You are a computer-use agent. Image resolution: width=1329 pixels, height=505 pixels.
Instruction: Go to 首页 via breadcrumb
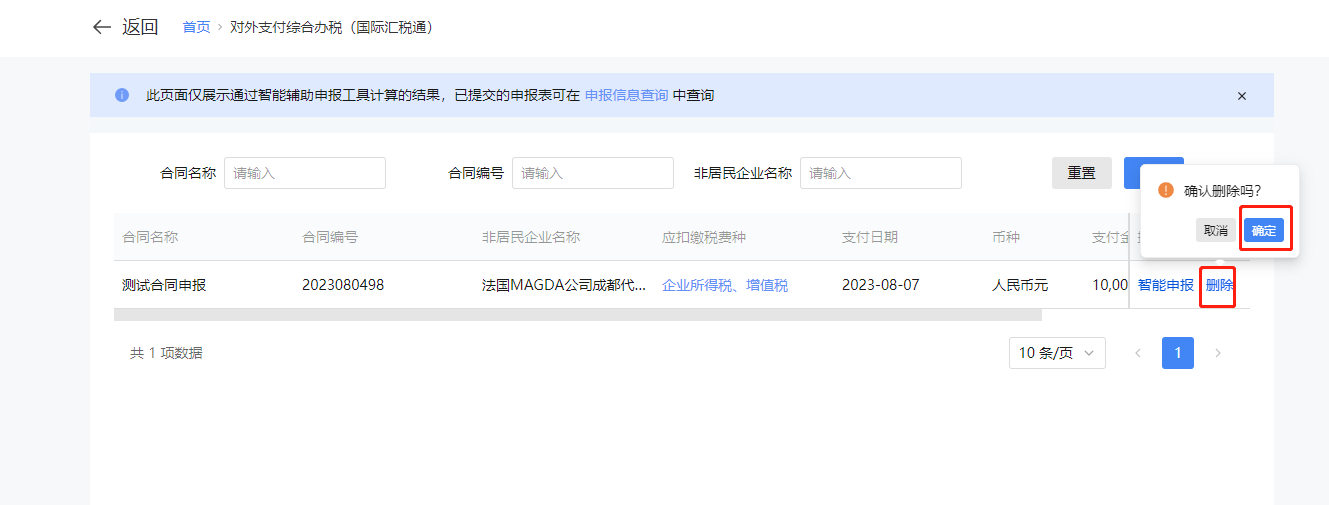[x=196, y=27]
